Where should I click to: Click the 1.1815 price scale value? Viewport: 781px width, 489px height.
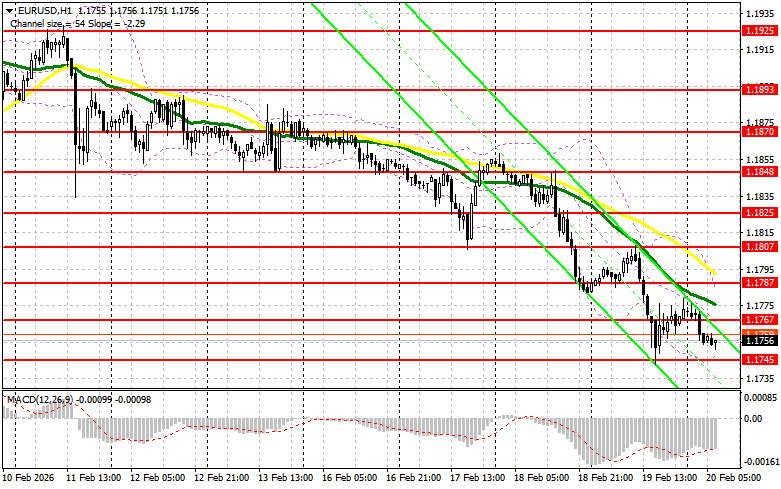pos(760,233)
